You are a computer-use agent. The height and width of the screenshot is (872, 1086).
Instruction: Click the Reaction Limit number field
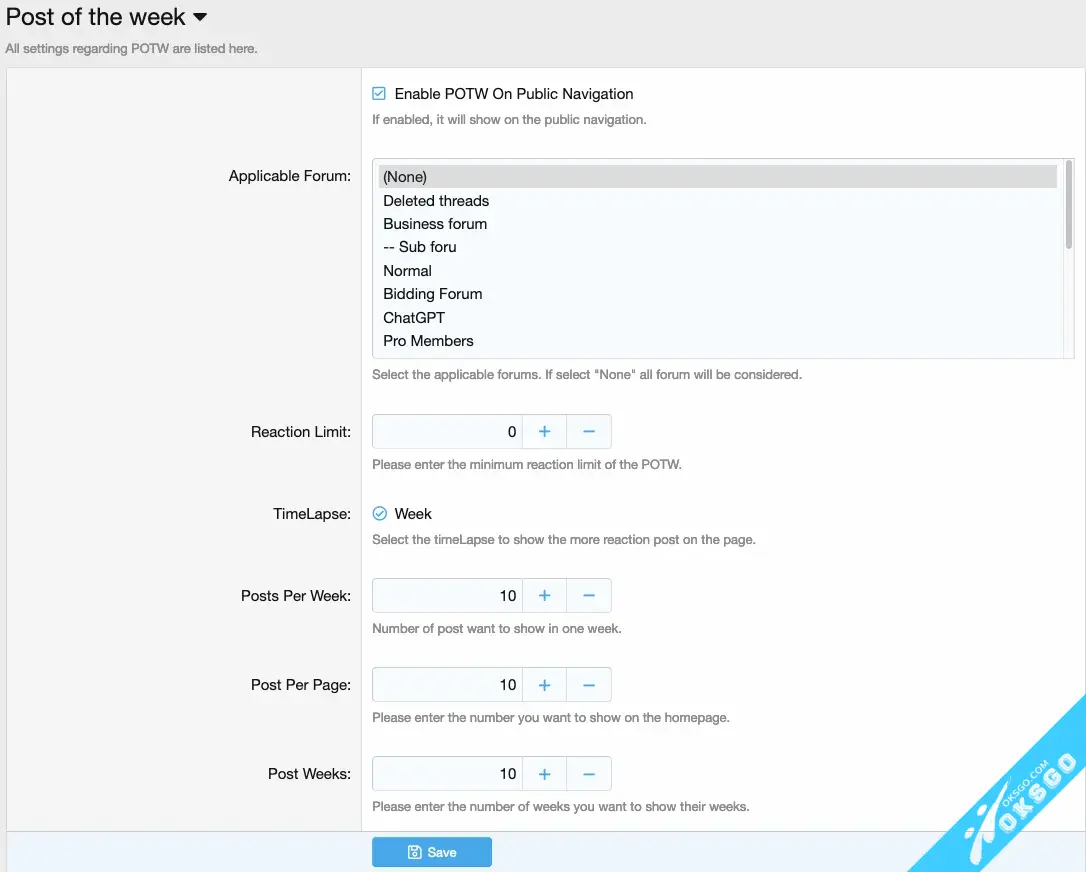point(446,432)
